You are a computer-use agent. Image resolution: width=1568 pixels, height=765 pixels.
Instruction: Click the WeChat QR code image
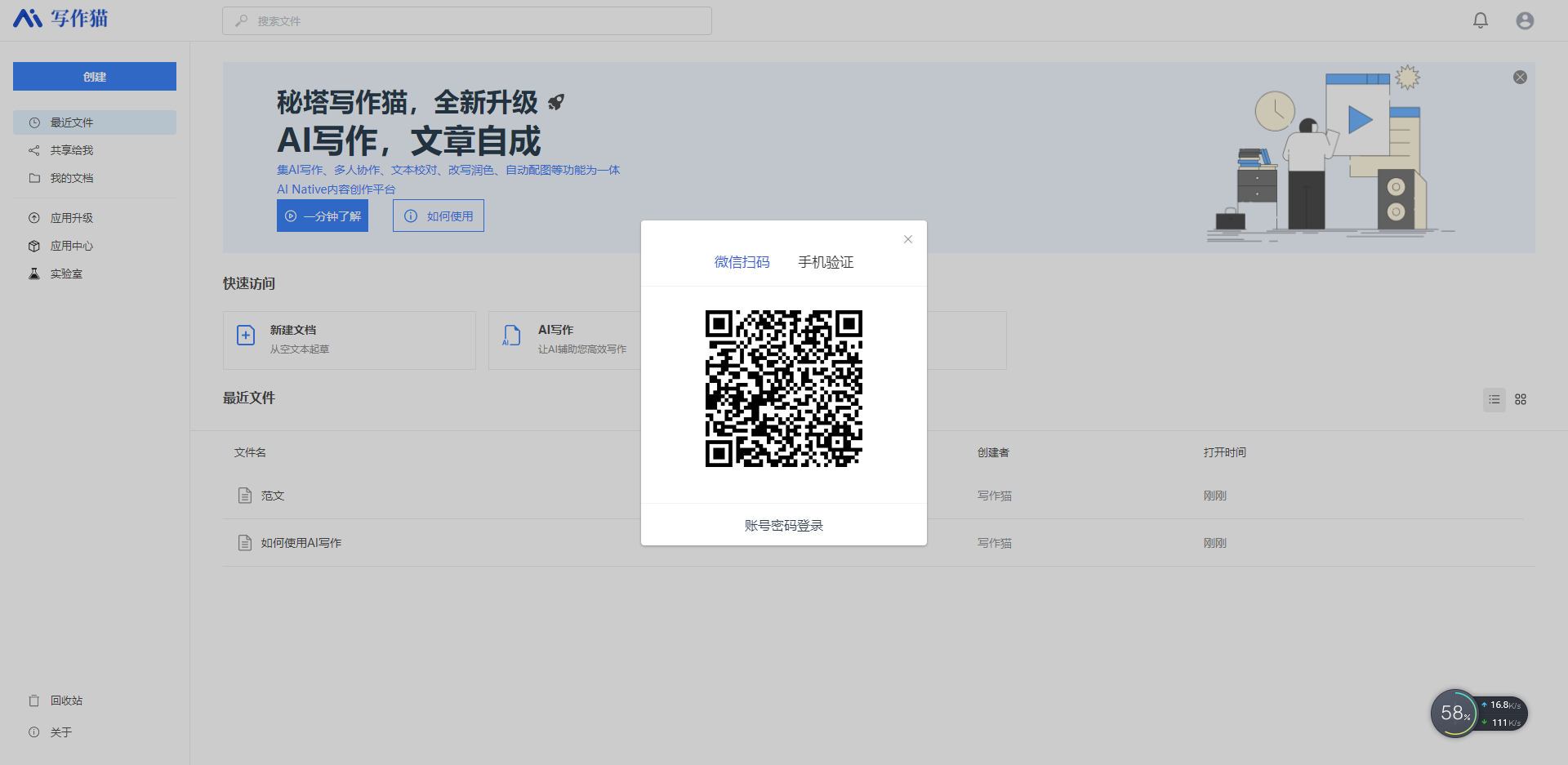click(x=784, y=389)
